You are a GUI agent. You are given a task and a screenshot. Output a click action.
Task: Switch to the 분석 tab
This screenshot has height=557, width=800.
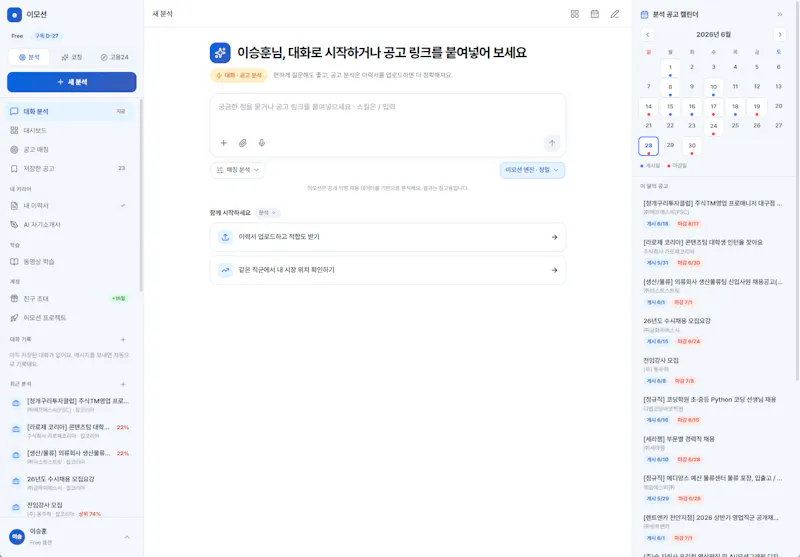(29, 57)
